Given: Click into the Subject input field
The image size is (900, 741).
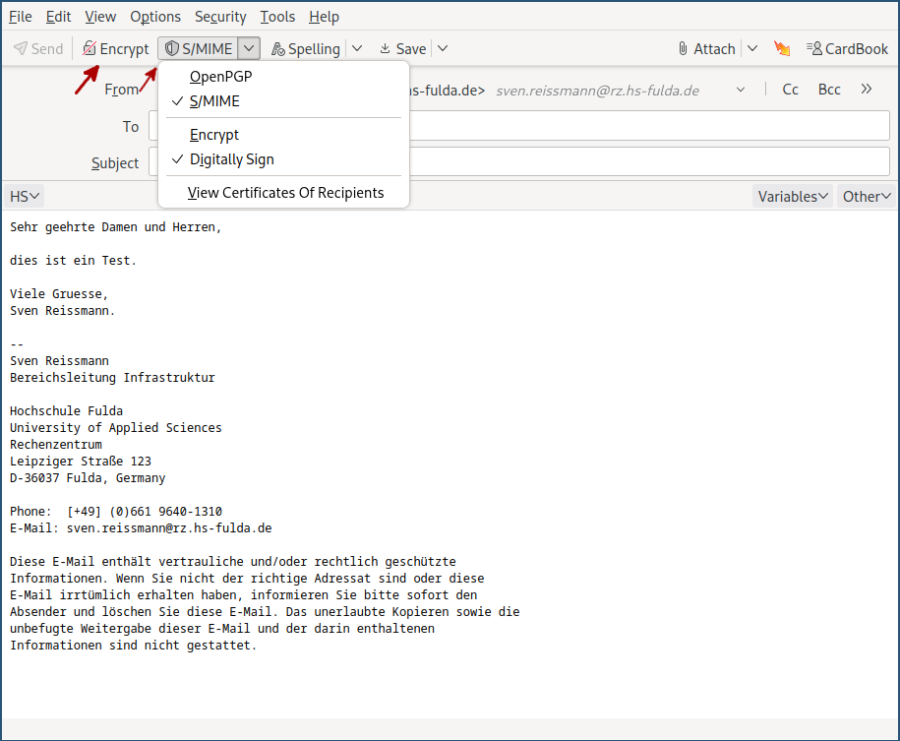Looking at the screenshot, I should pyautogui.click(x=650, y=162).
